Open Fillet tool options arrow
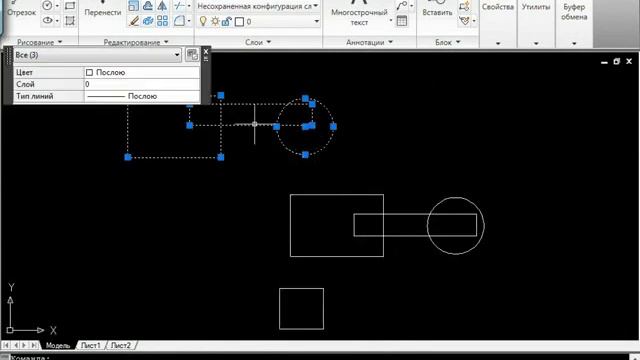 [189, 21]
